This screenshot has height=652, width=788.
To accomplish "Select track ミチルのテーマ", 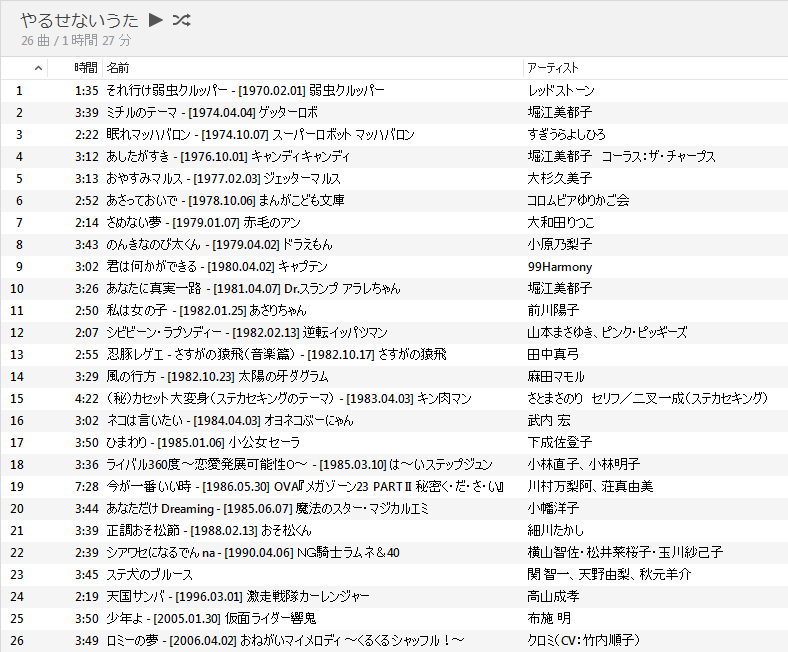I will click(x=394, y=113).
